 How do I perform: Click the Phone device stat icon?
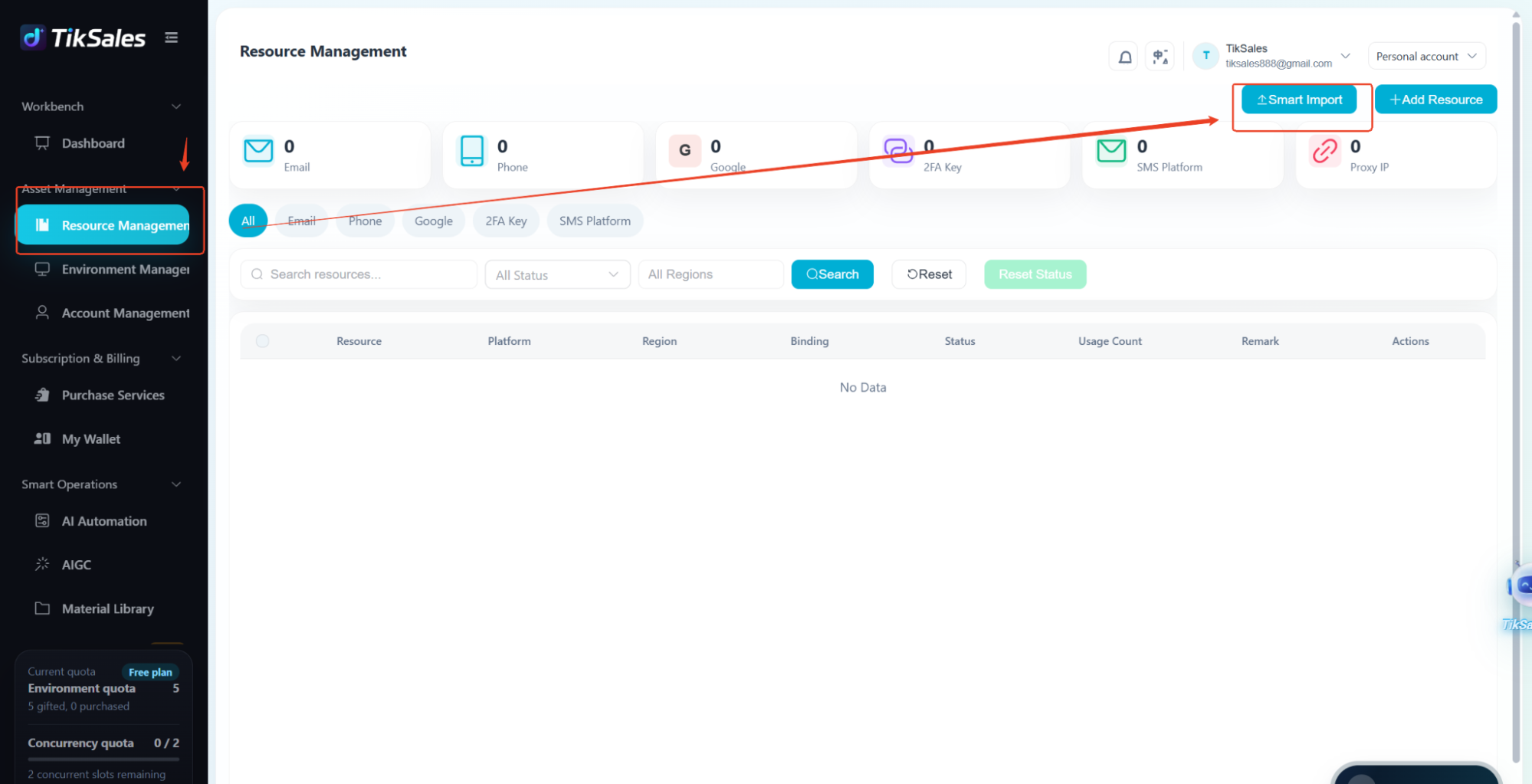472,151
